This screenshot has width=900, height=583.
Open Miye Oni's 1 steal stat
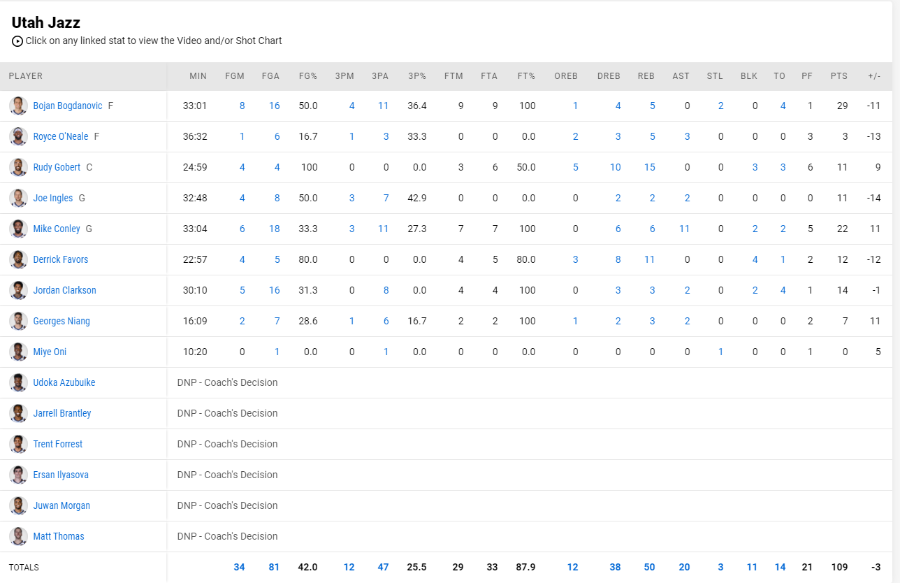point(720,352)
